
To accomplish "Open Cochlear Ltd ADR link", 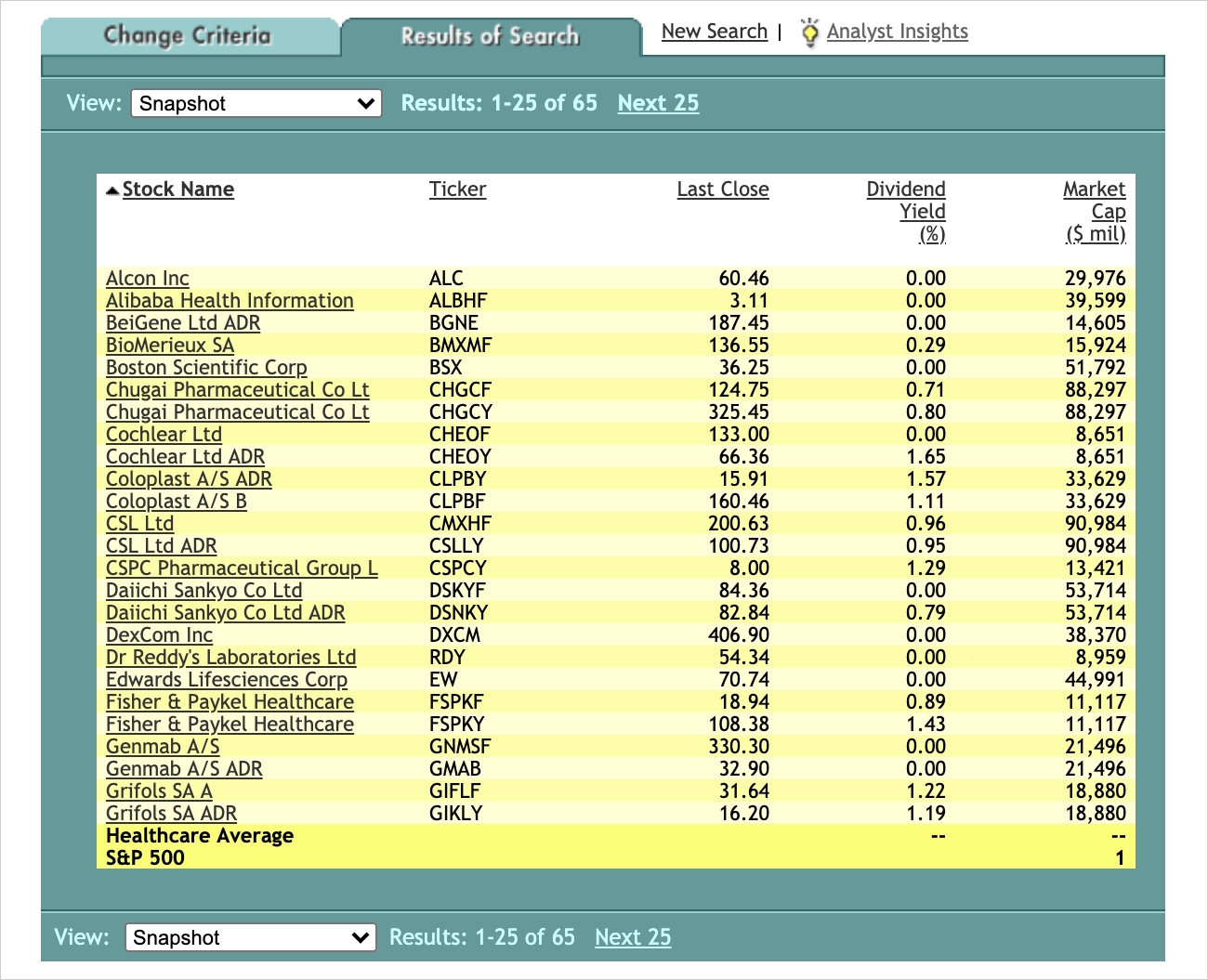I will click(185, 457).
